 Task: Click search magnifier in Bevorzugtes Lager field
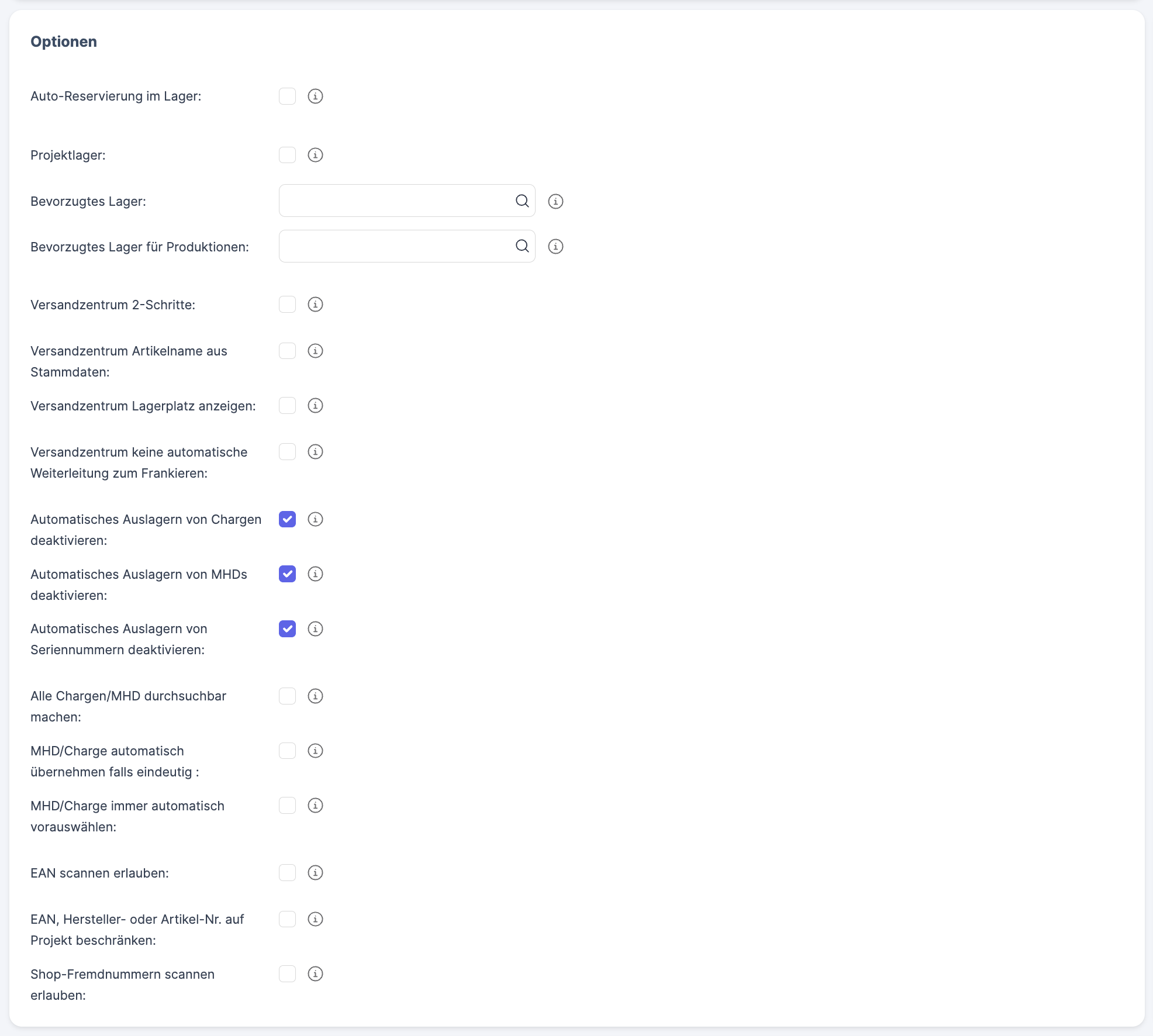pyautogui.click(x=522, y=201)
